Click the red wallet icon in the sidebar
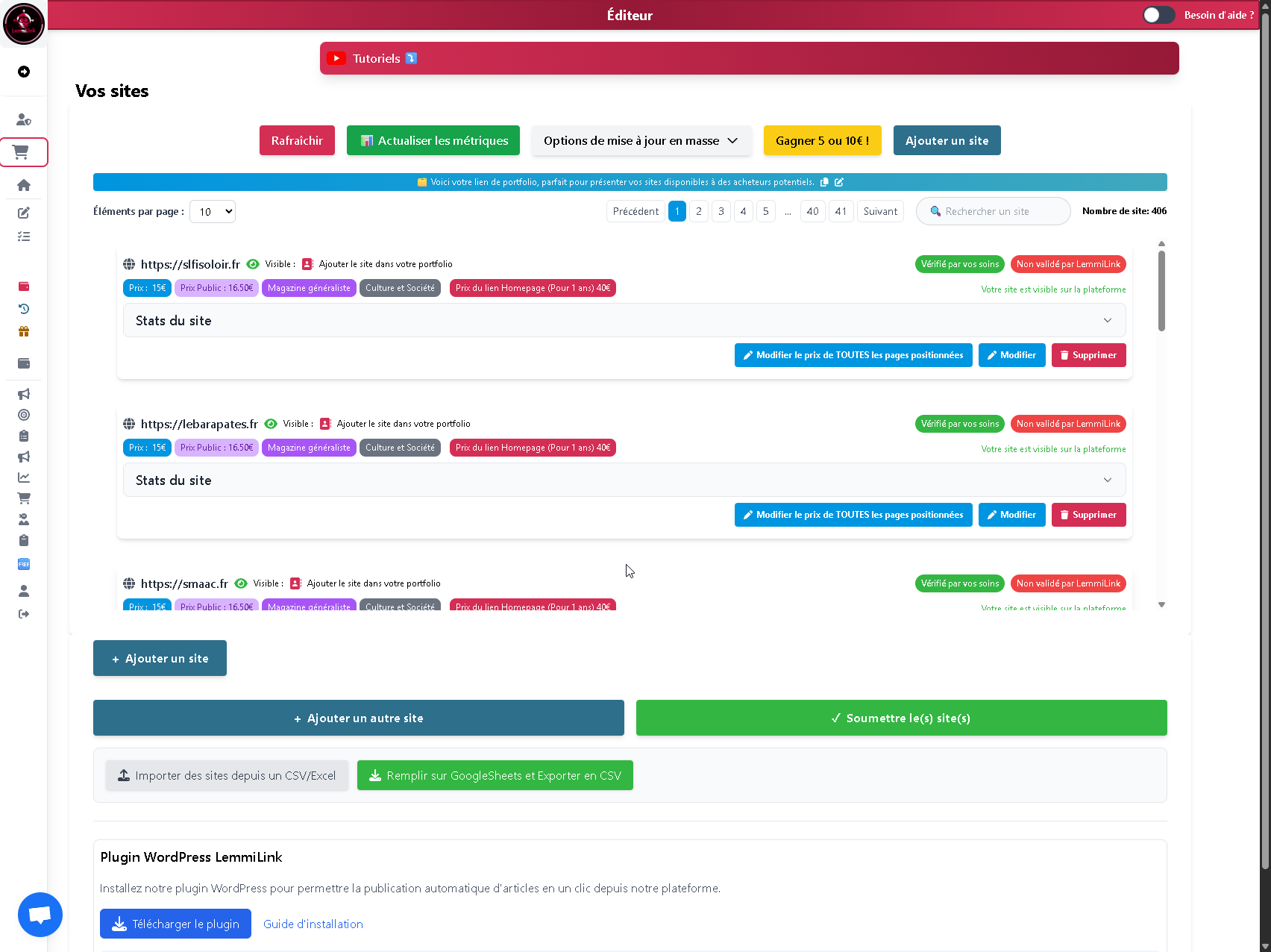Viewport: 1271px width, 952px height. [x=24, y=286]
